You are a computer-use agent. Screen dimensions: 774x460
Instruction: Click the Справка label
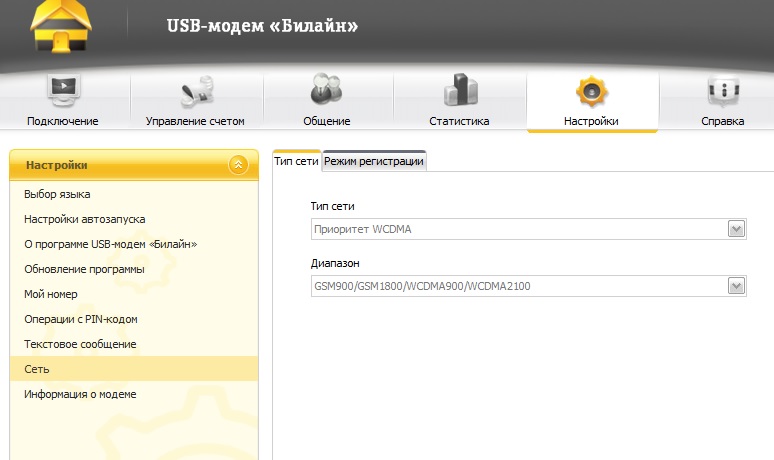[723, 121]
